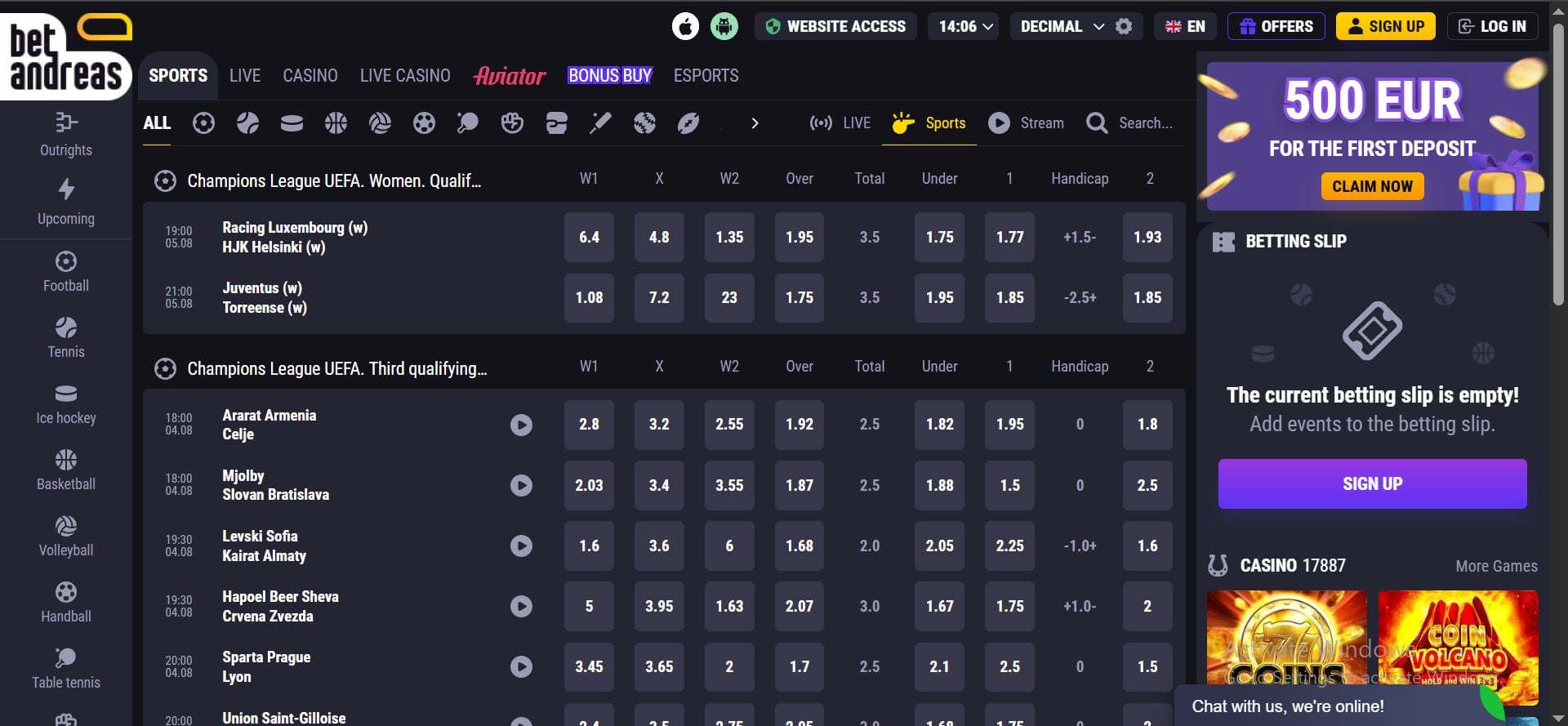
Task: Open the LIVE CASINO tab
Action: (x=405, y=75)
